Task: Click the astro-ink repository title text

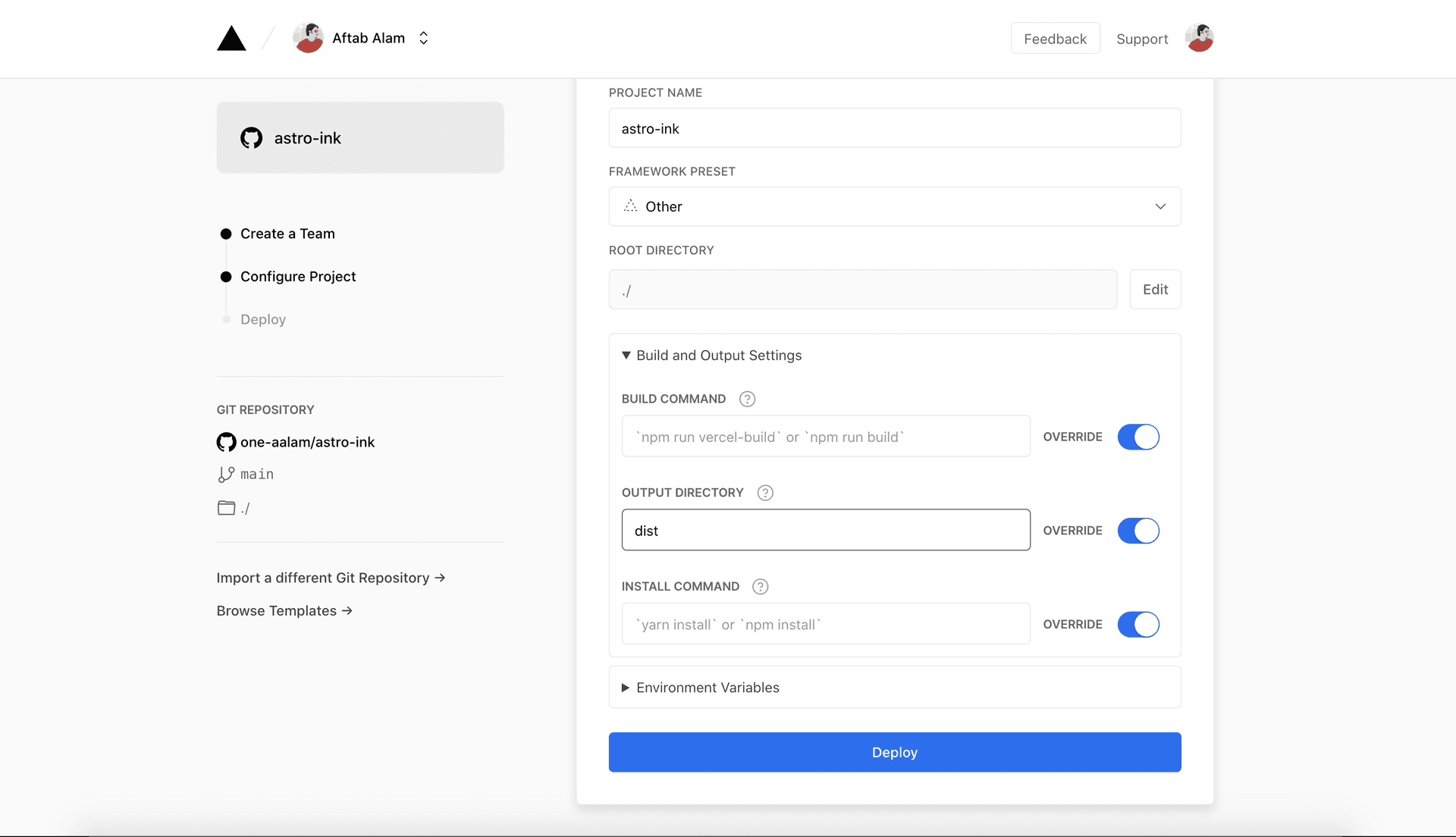Action: [308, 138]
